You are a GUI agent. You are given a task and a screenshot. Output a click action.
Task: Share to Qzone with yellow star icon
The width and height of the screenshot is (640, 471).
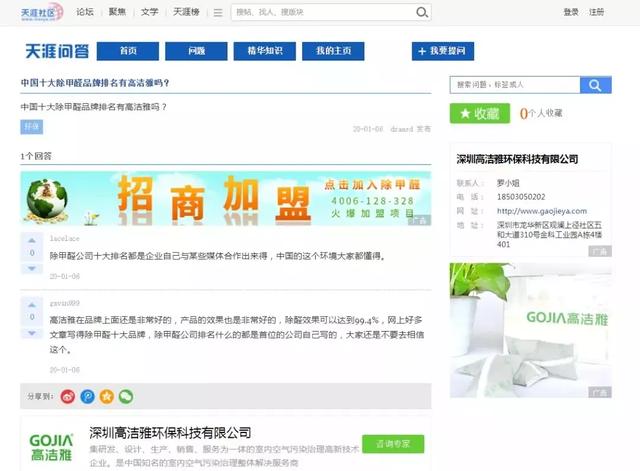[x=106, y=396]
